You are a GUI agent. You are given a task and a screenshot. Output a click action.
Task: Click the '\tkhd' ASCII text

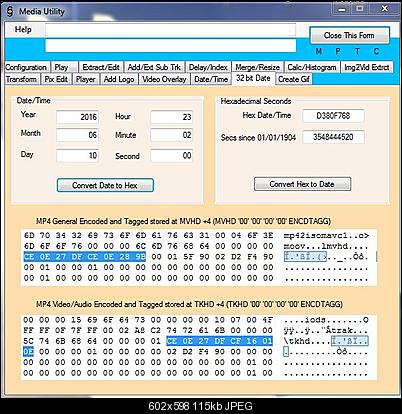tap(297, 341)
